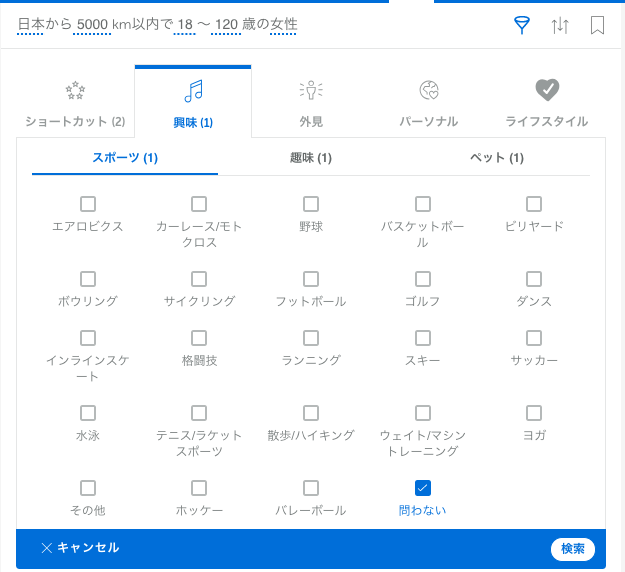Change the 女性 gender selector
The width and height of the screenshot is (625, 572).
pos(284,24)
